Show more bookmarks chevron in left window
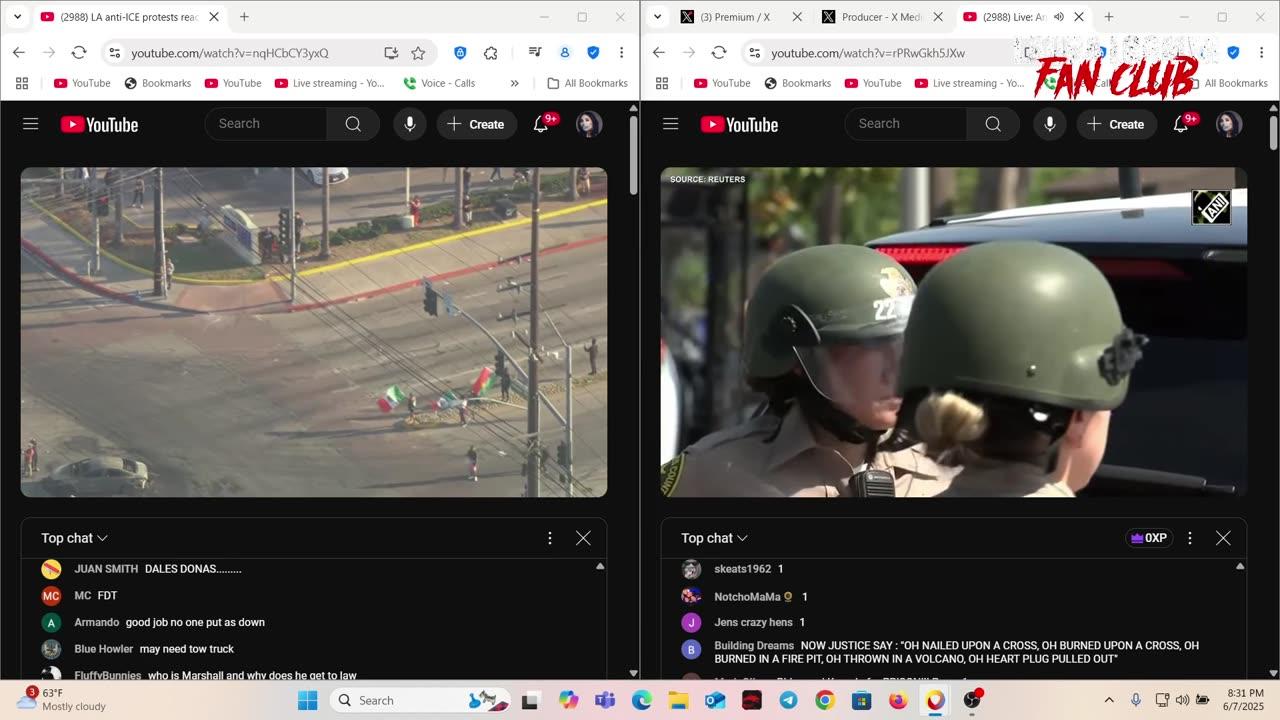This screenshot has width=1280, height=720. click(514, 83)
